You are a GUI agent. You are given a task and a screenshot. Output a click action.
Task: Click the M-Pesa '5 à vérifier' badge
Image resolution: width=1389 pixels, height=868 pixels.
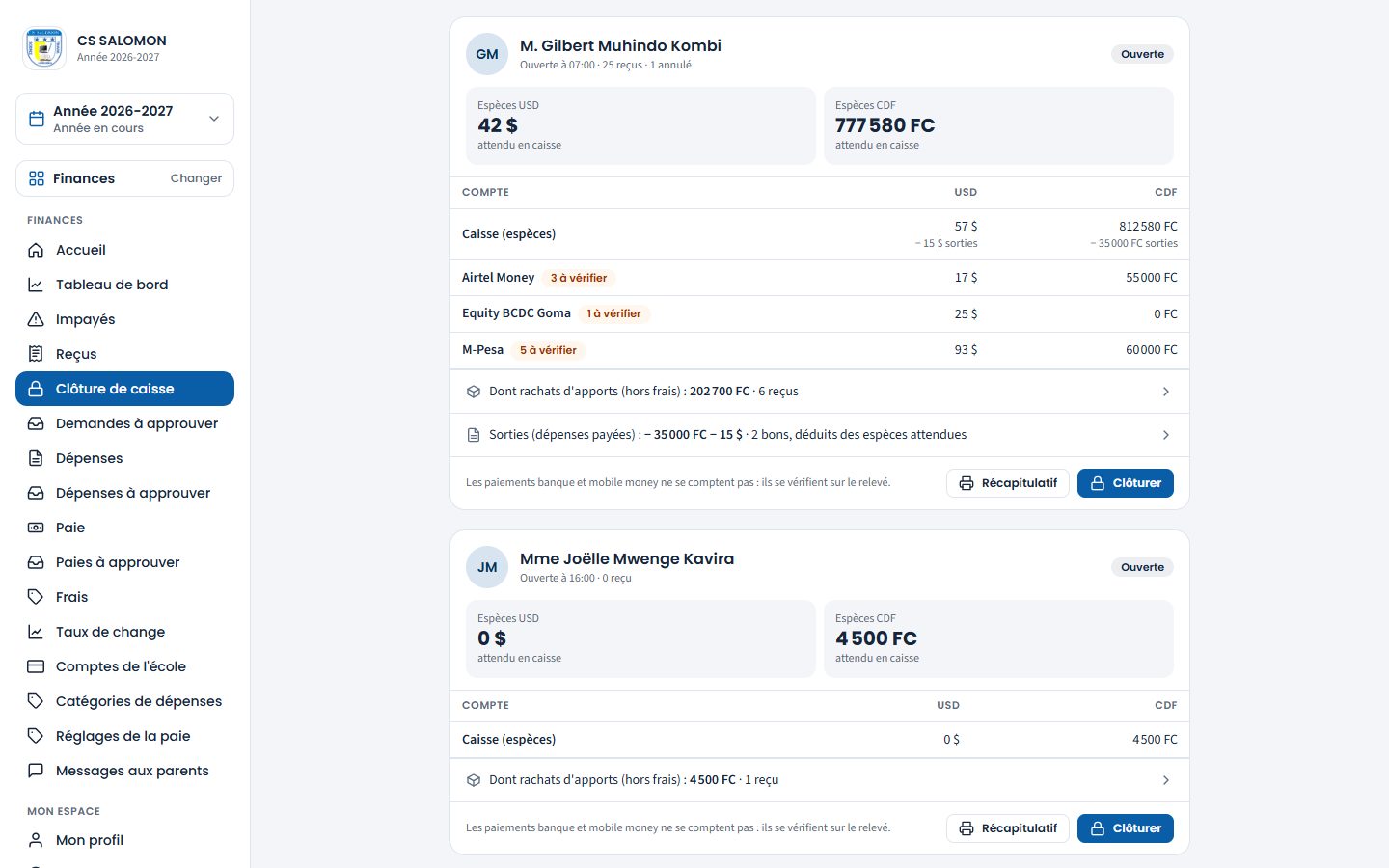coord(548,350)
